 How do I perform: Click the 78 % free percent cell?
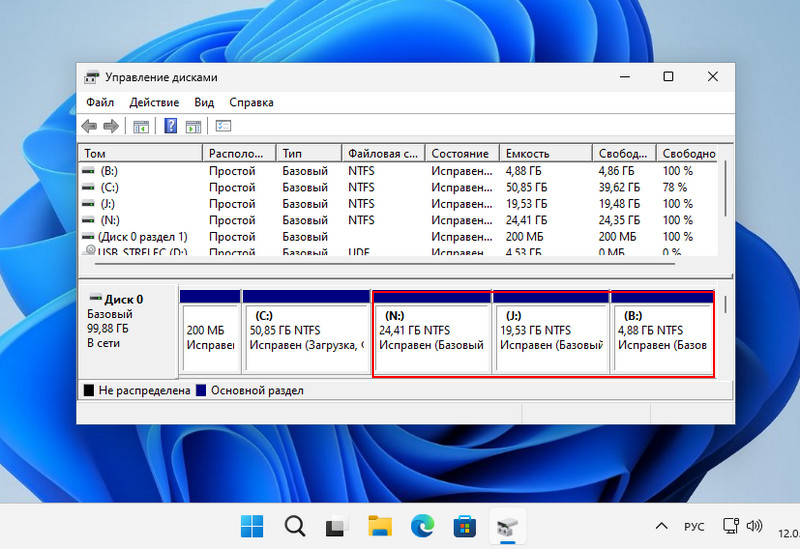tap(675, 187)
